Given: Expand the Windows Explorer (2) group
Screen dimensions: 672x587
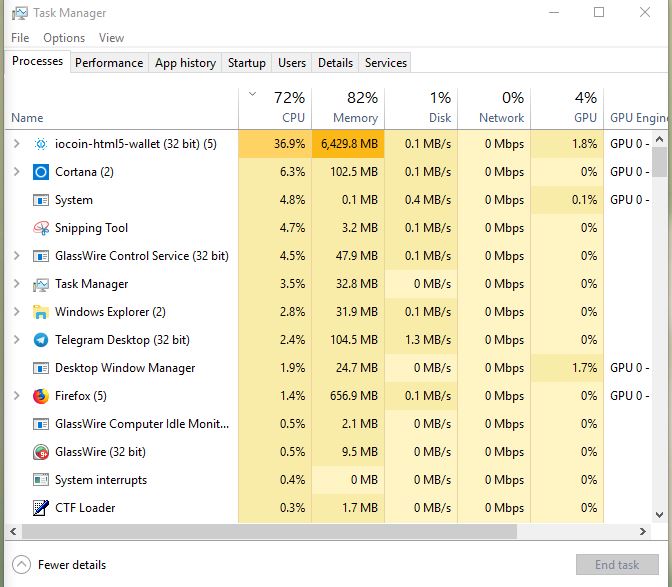Looking at the screenshot, I should tap(17, 311).
